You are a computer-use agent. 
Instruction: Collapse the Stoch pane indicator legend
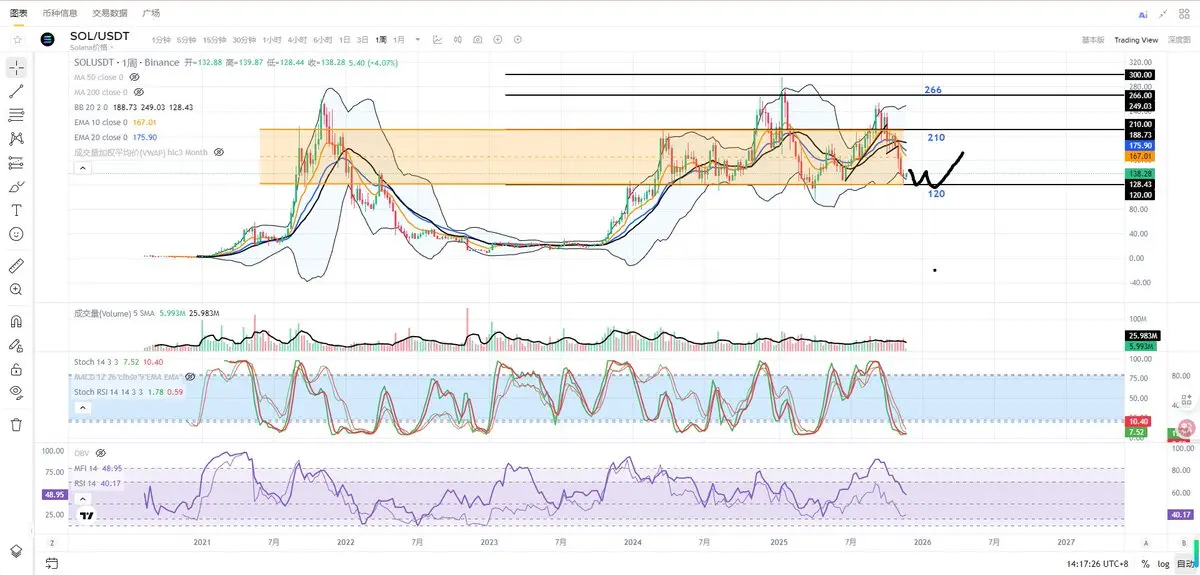(x=82, y=408)
